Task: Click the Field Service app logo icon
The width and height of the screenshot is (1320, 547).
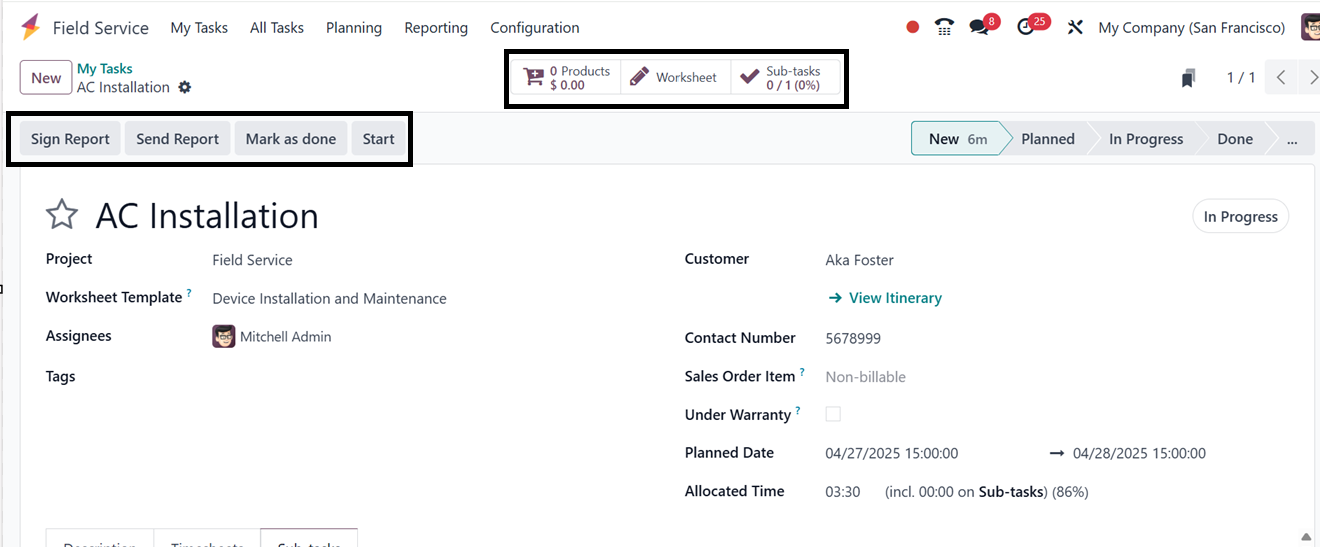Action: (31, 27)
